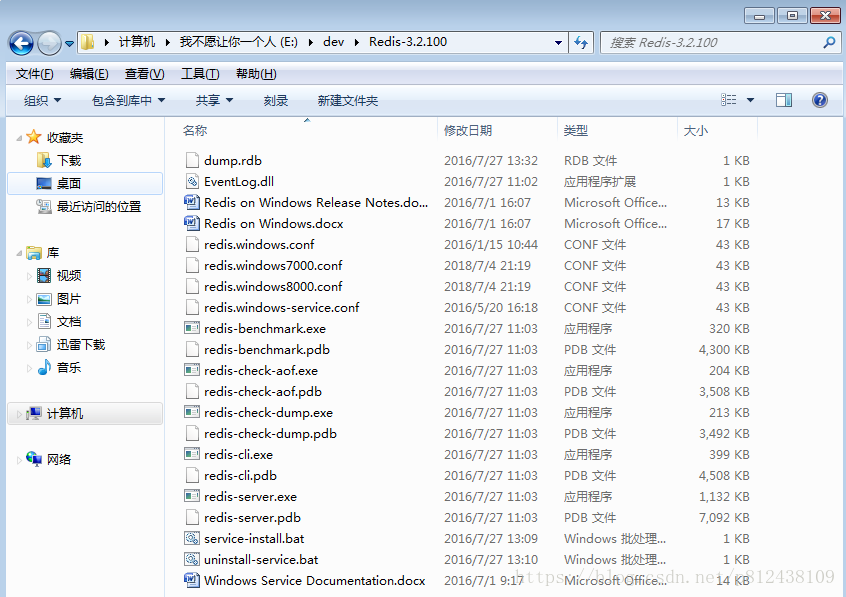Select redis.windows-service.conf file icon
Viewport: 846px width, 597px height.
pos(192,308)
